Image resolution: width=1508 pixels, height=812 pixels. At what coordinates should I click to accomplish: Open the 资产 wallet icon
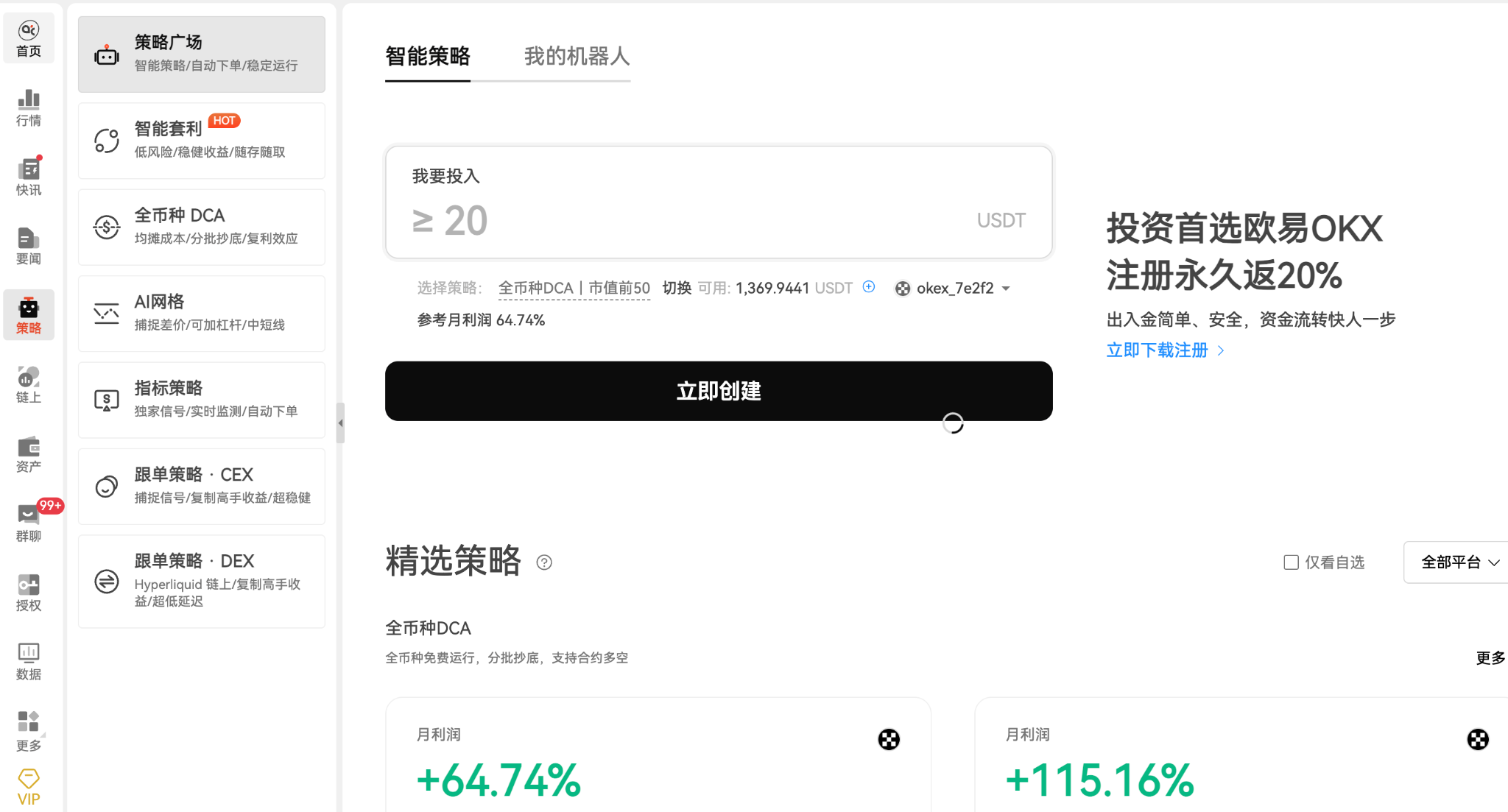[x=29, y=453]
